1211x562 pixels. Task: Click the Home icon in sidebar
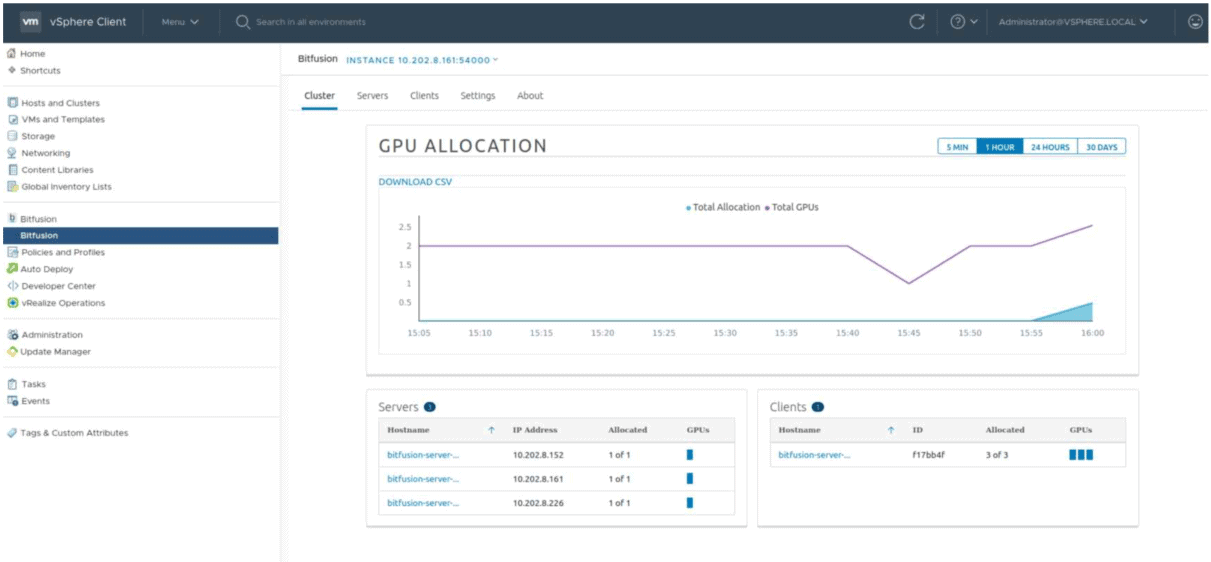(11, 54)
